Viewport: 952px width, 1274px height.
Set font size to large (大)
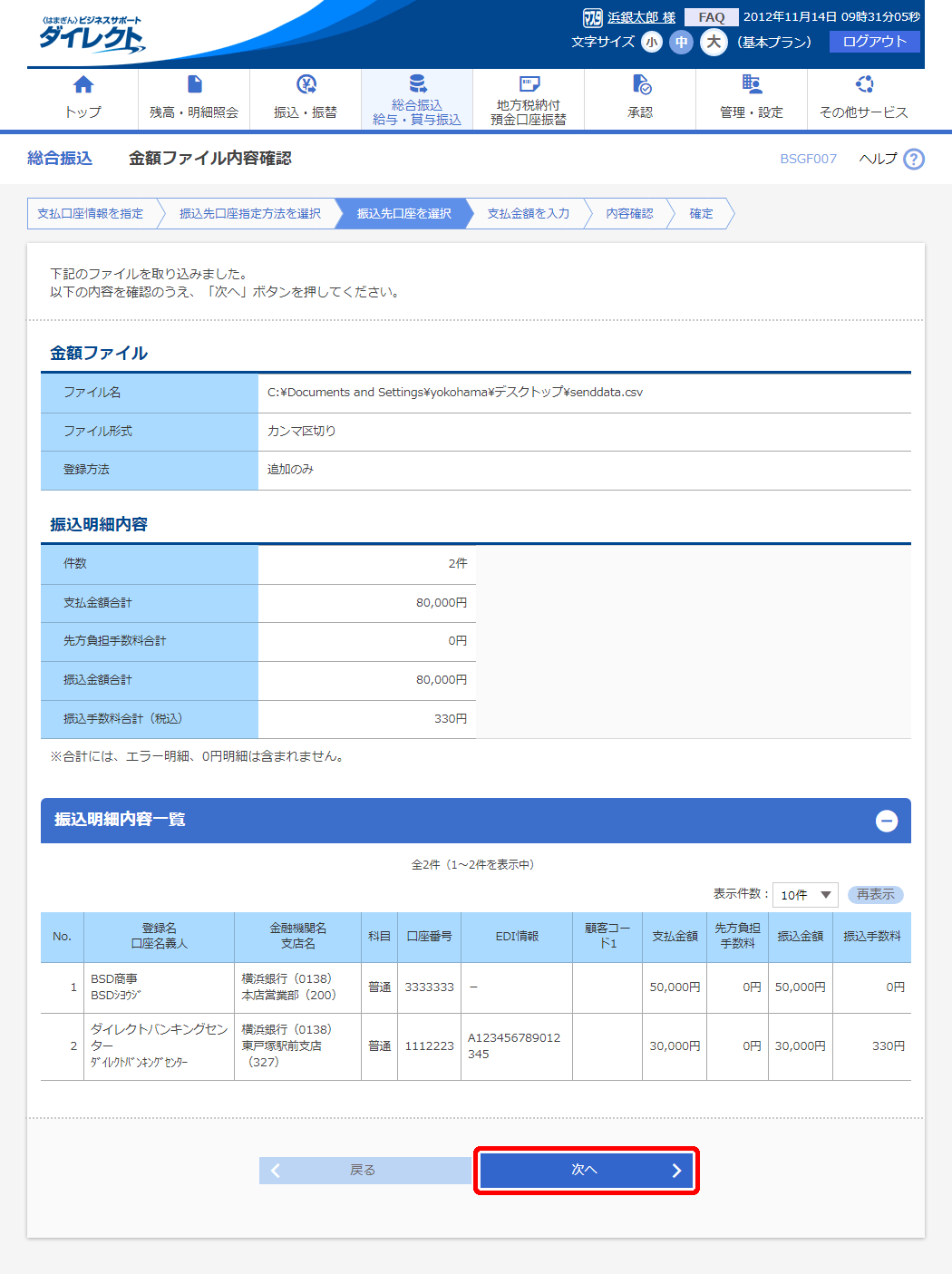[x=714, y=42]
